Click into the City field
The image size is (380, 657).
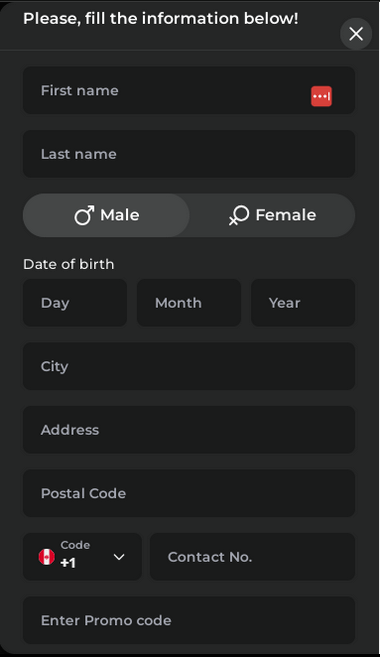tap(189, 366)
